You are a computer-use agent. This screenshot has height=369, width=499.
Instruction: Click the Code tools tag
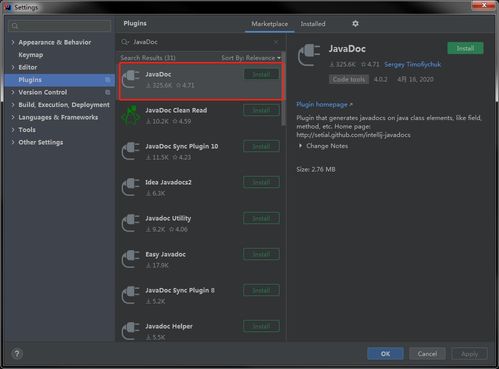(349, 79)
